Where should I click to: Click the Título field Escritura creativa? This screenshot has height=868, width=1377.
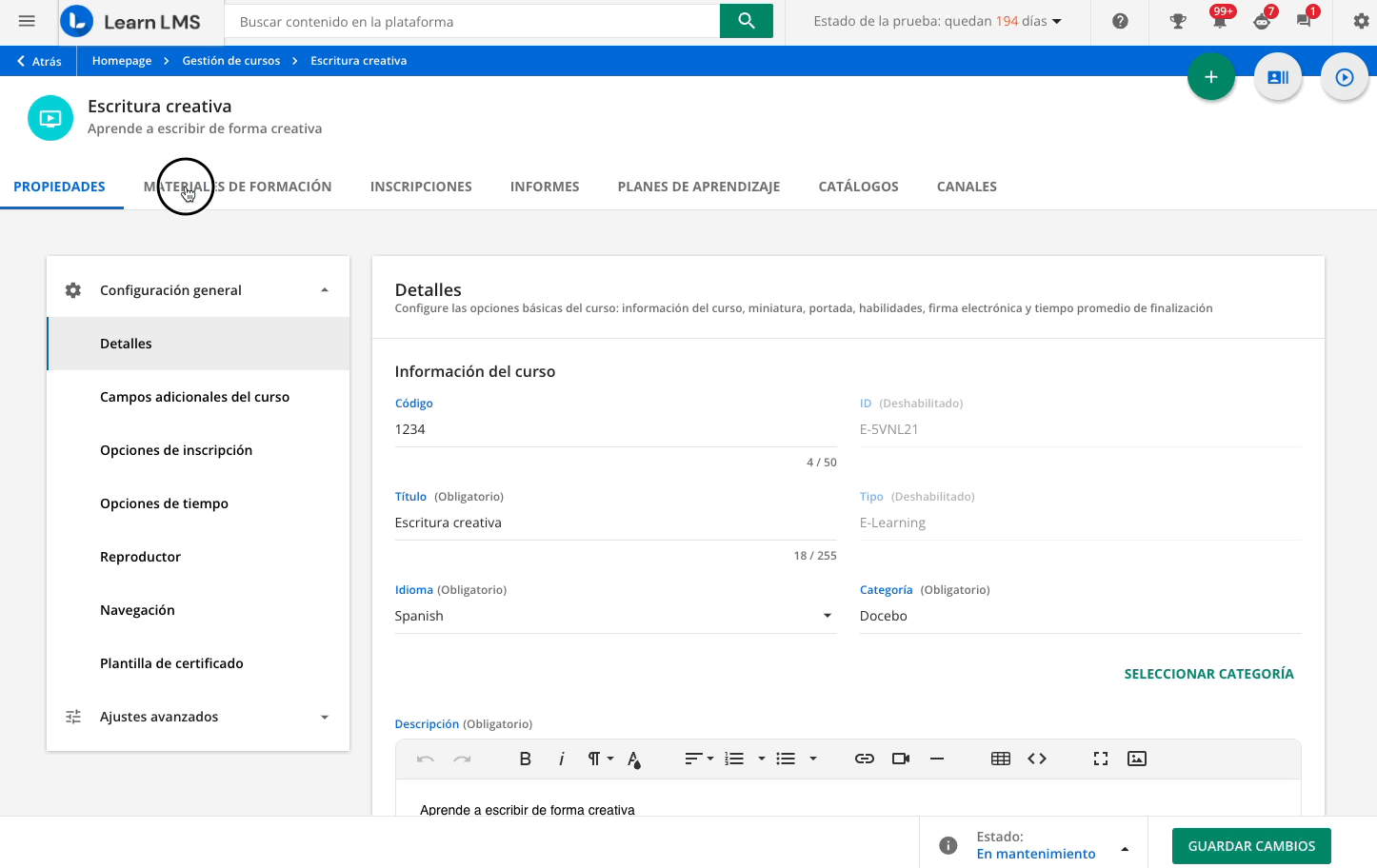pyautogui.click(x=615, y=523)
